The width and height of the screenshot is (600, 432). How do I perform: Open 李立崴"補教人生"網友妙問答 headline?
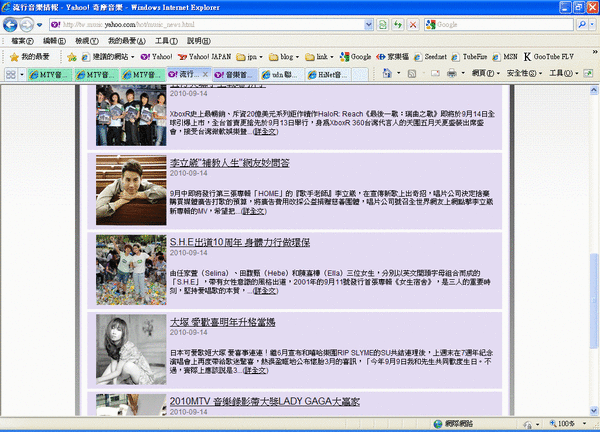230,163
